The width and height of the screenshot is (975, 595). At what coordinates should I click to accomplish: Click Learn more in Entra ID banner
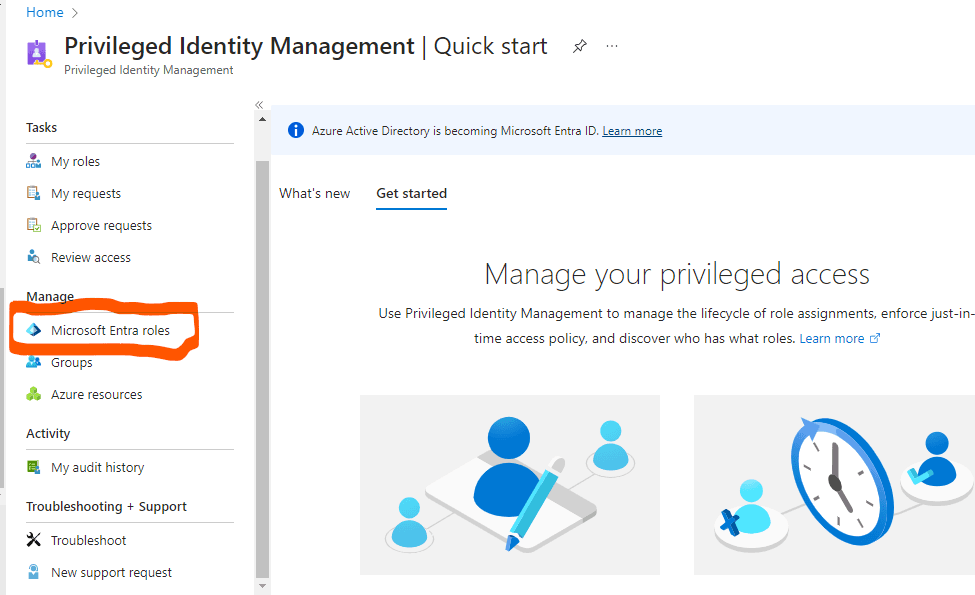pyautogui.click(x=632, y=131)
